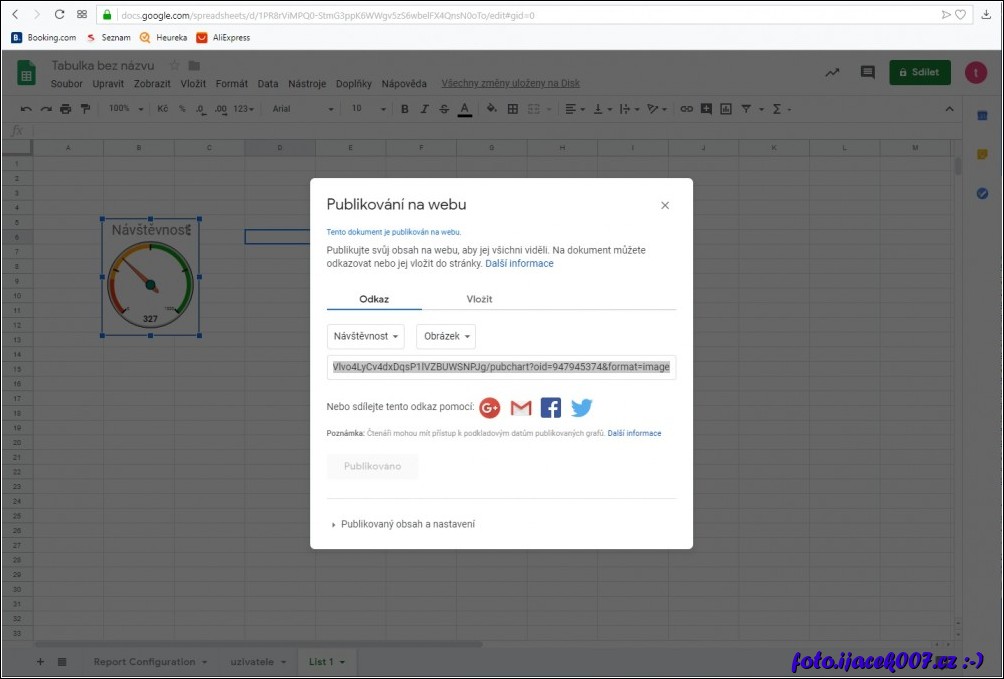Toggle strikethrough formatting in toolbar
The height and width of the screenshot is (679, 1004).
click(443, 109)
